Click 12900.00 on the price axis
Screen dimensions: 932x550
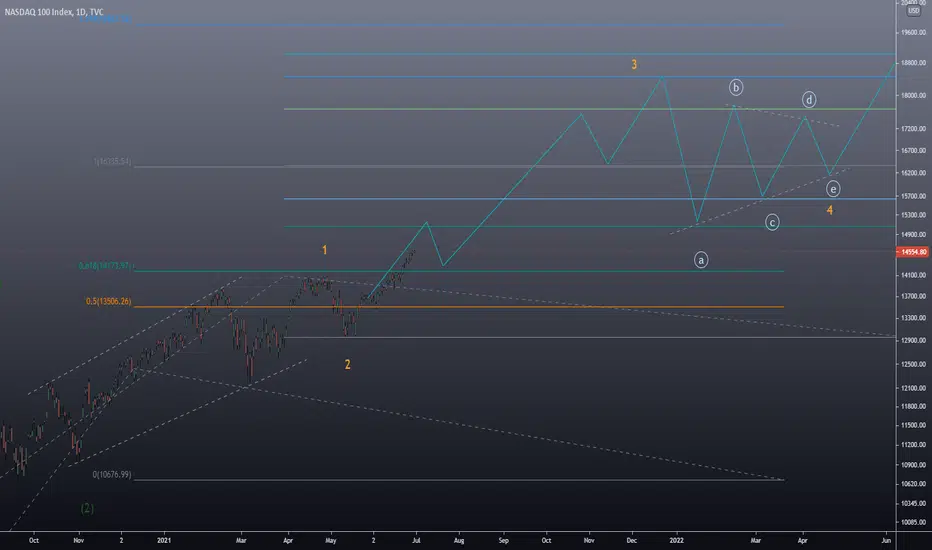(913, 341)
